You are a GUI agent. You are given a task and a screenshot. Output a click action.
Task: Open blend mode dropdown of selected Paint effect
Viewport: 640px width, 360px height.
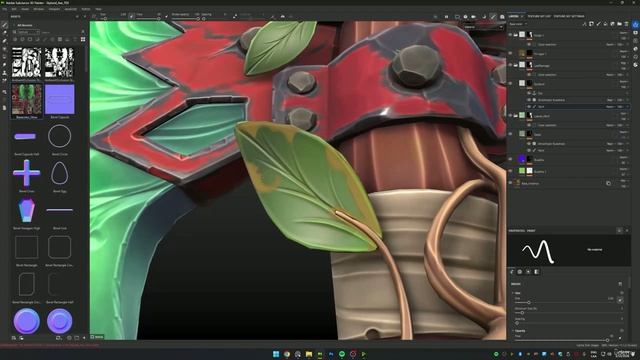(611, 107)
